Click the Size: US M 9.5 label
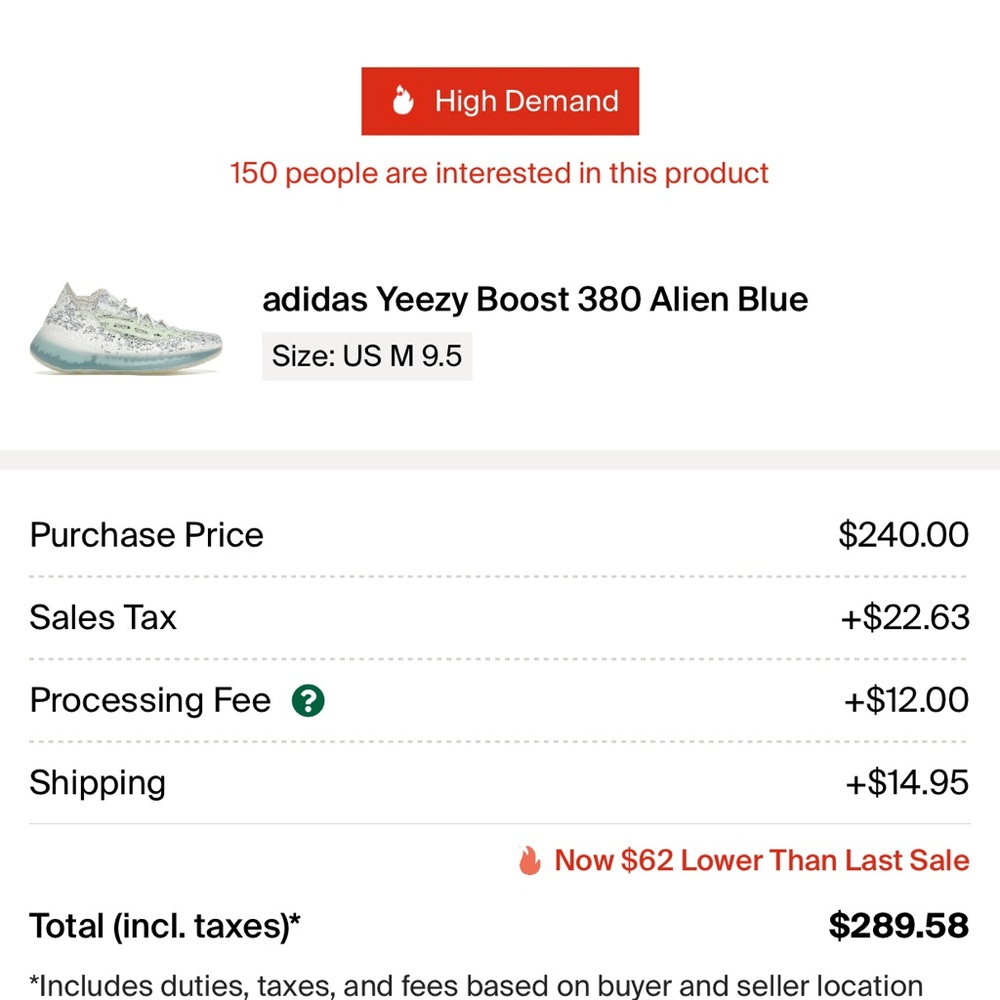 coord(366,356)
